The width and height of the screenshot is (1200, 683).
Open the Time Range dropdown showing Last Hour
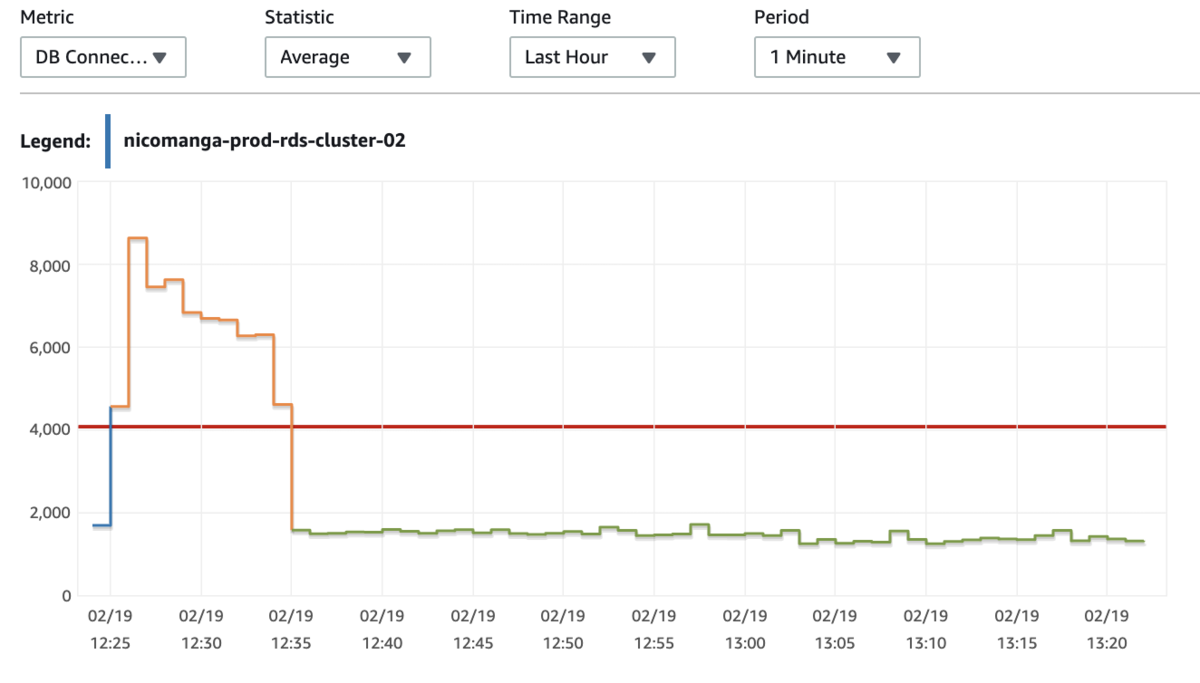tap(592, 57)
